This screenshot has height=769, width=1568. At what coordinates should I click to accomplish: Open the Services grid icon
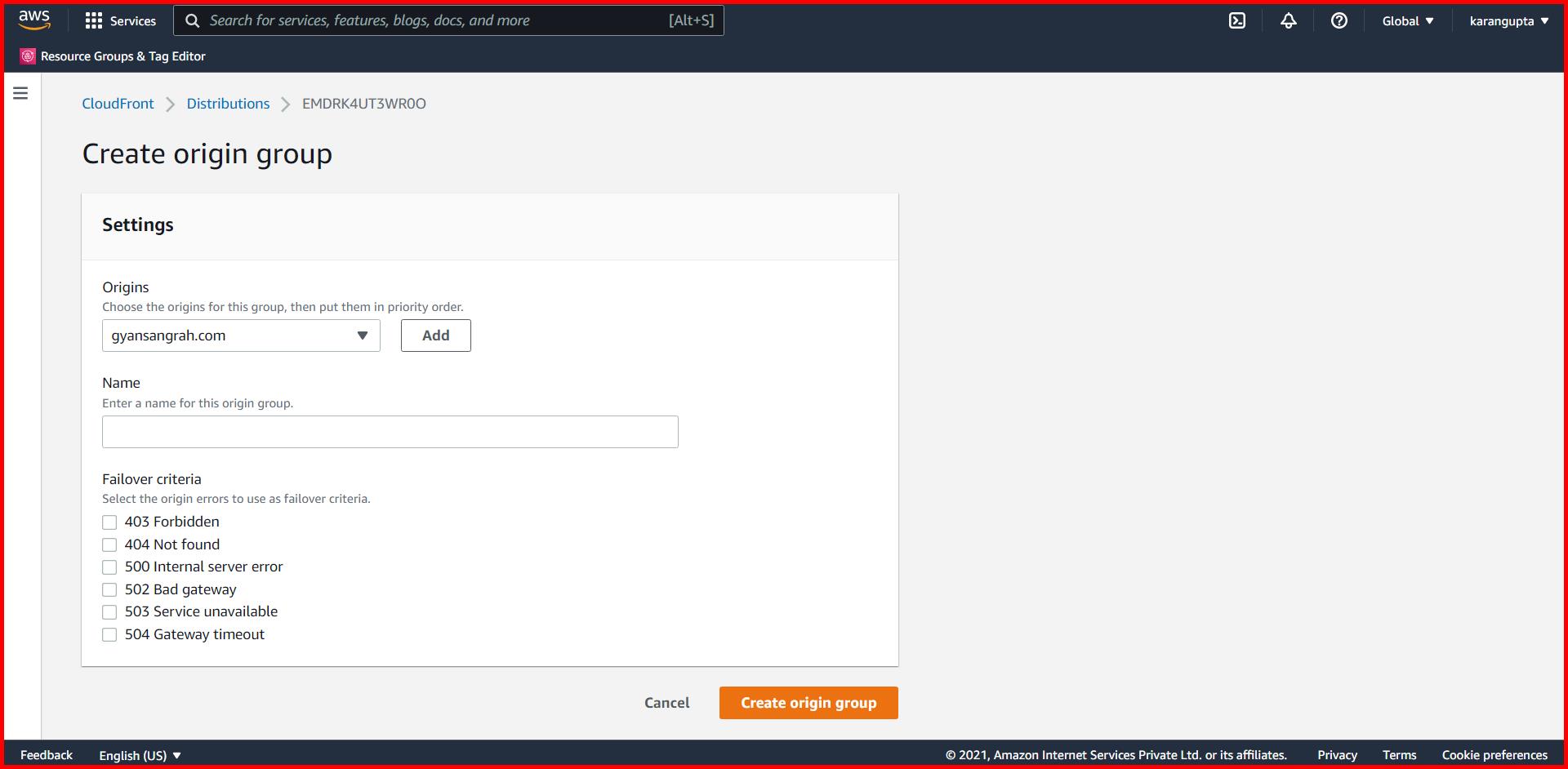[95, 20]
